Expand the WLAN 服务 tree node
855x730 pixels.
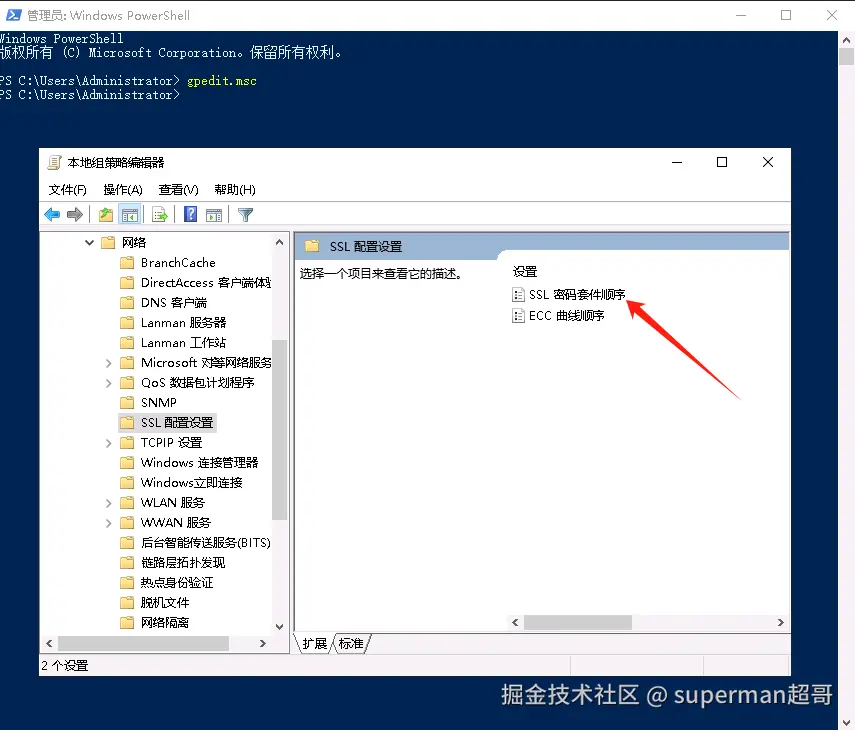pos(108,502)
